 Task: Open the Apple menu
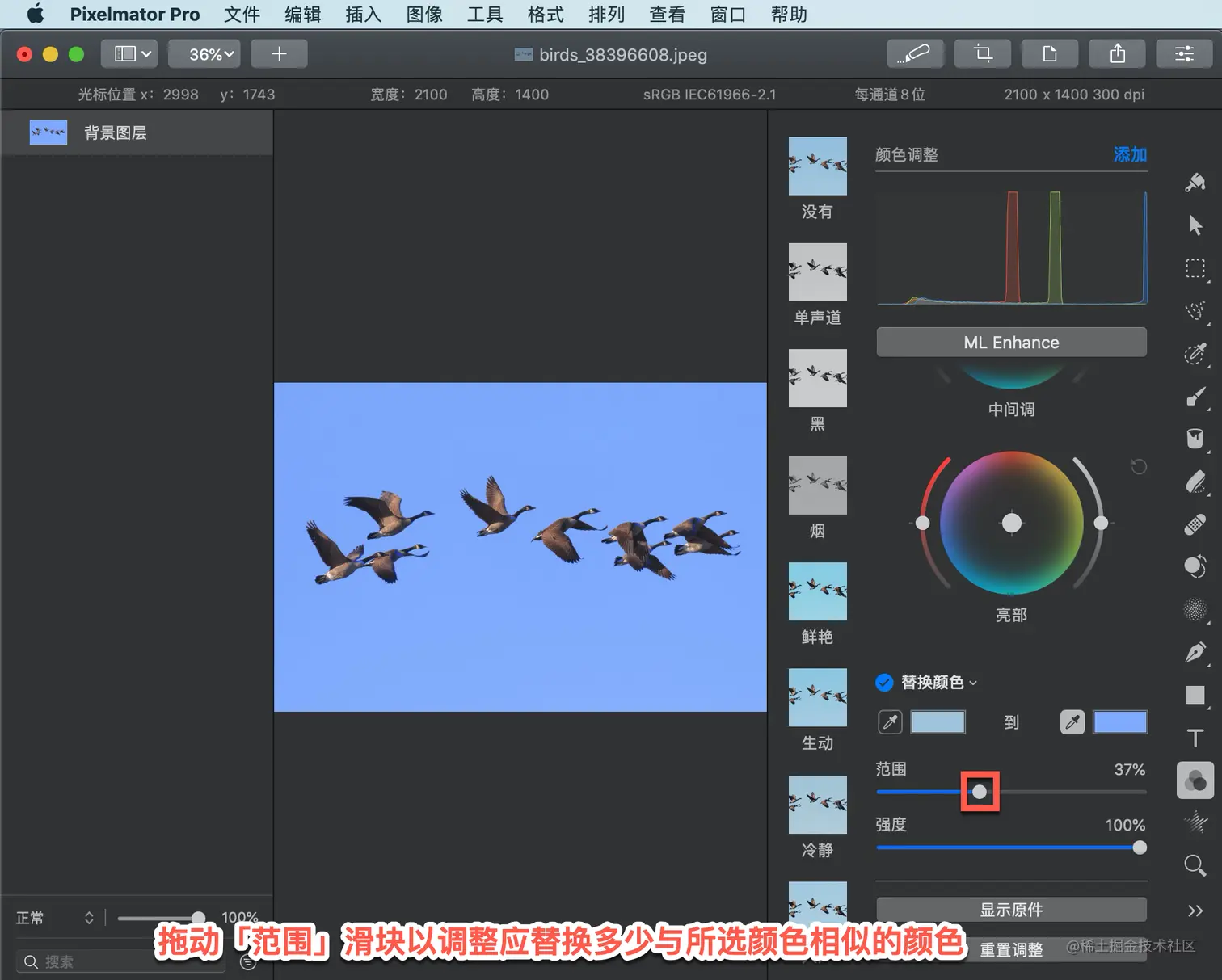[x=35, y=15]
